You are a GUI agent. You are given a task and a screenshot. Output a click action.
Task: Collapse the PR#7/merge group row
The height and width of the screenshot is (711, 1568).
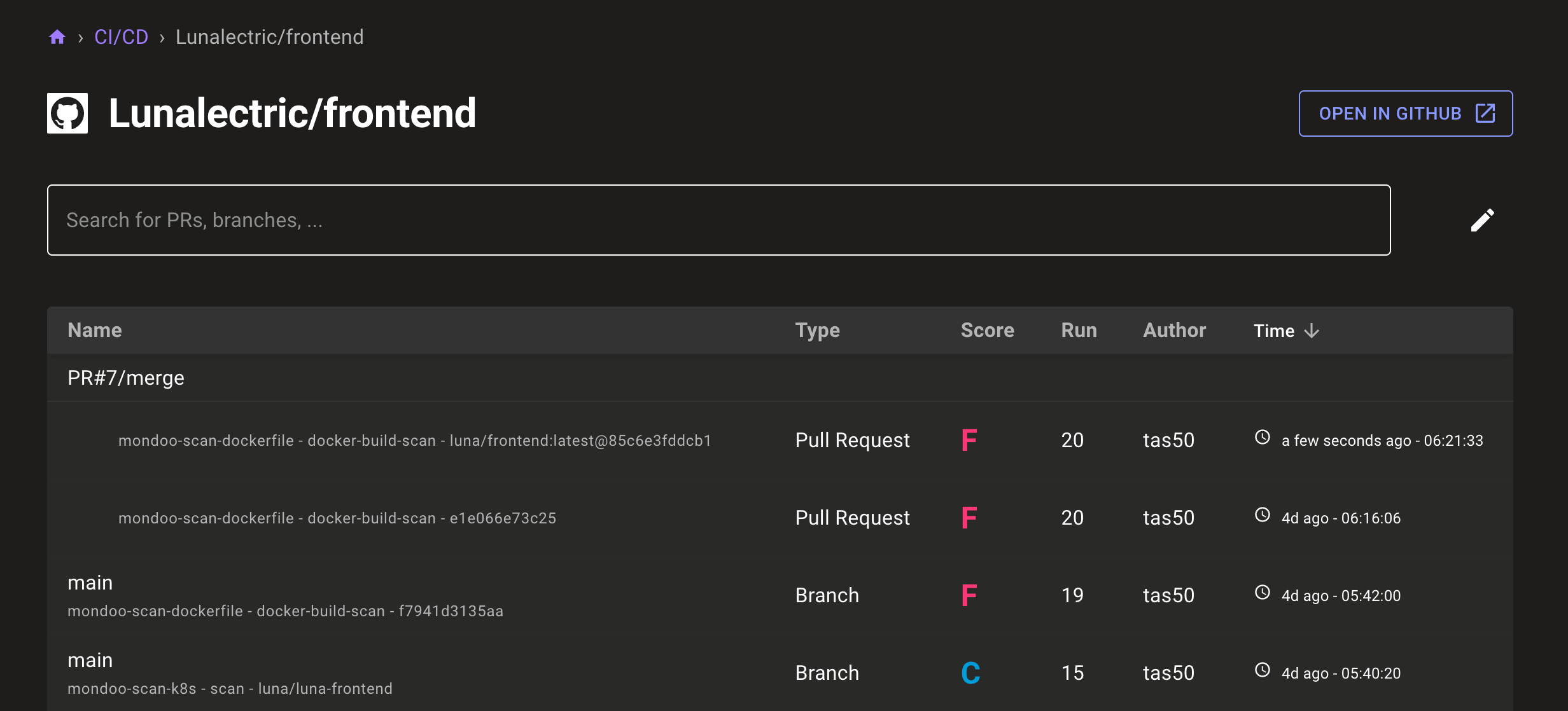pos(126,378)
